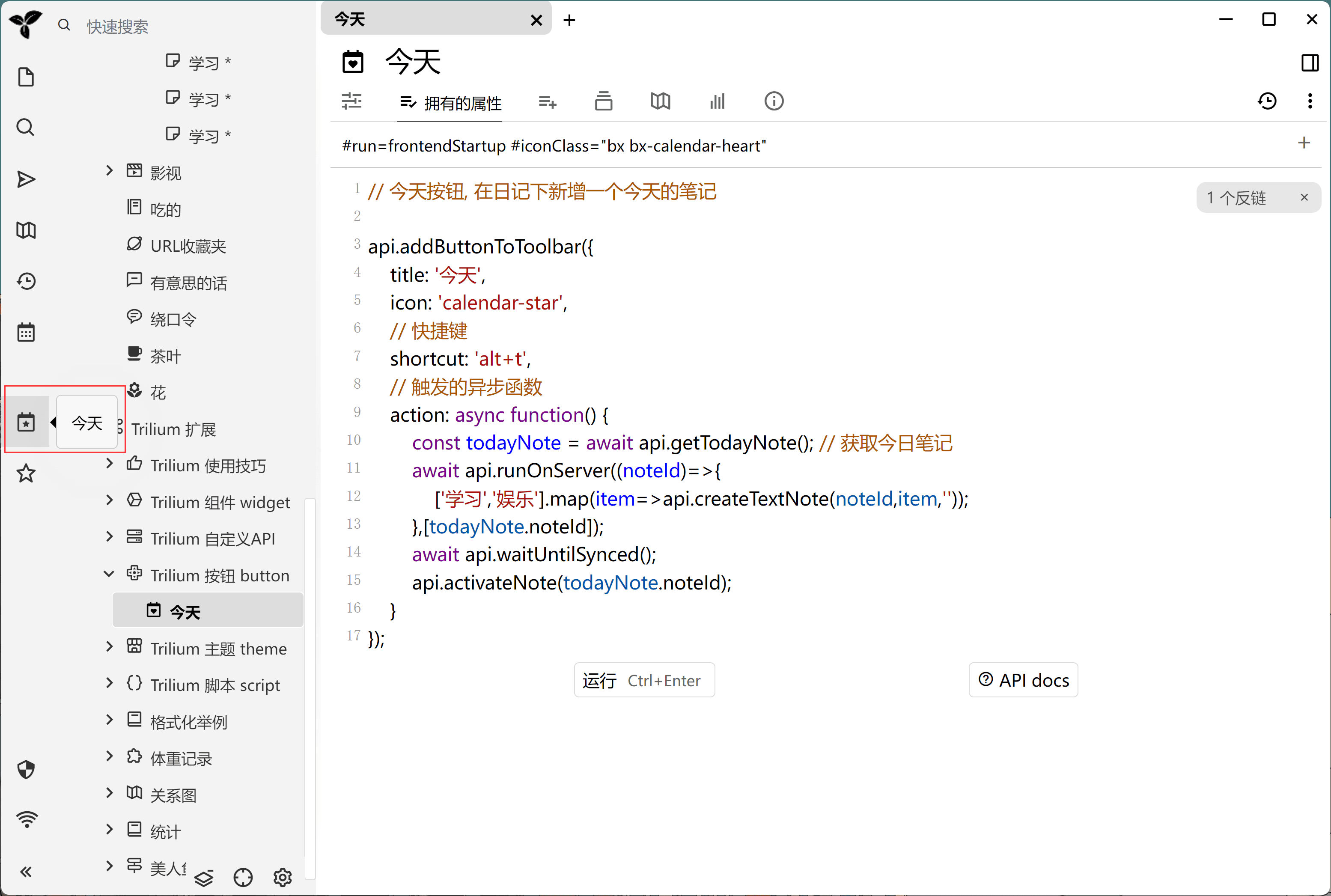Image resolution: width=1331 pixels, height=896 pixels.
Task: Open note revisions history icon
Action: tap(1267, 101)
